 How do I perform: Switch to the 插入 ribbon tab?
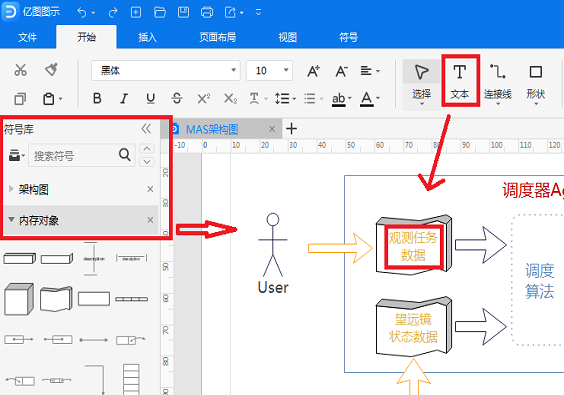(147, 37)
